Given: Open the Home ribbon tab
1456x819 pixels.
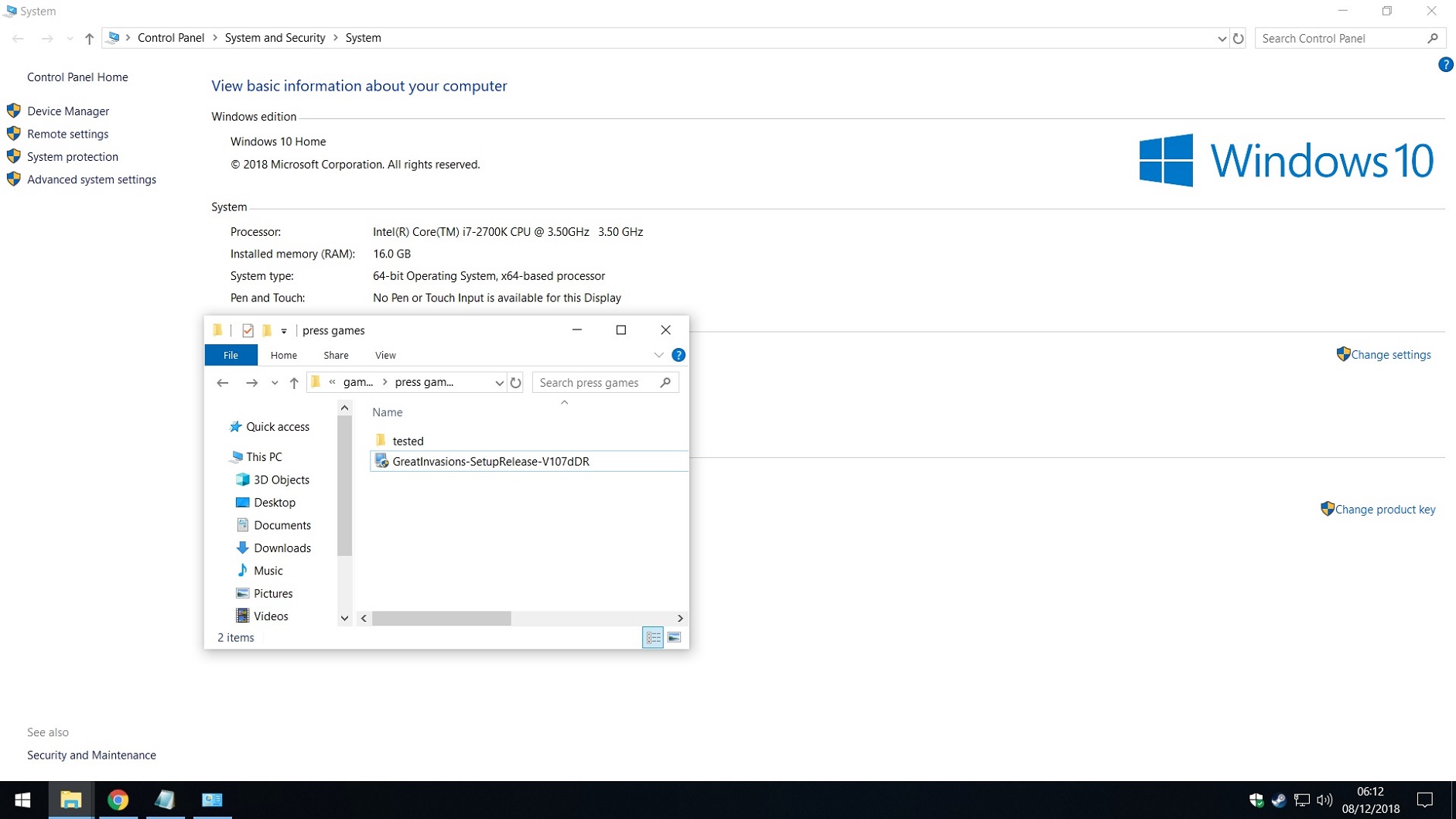Looking at the screenshot, I should pos(284,356).
